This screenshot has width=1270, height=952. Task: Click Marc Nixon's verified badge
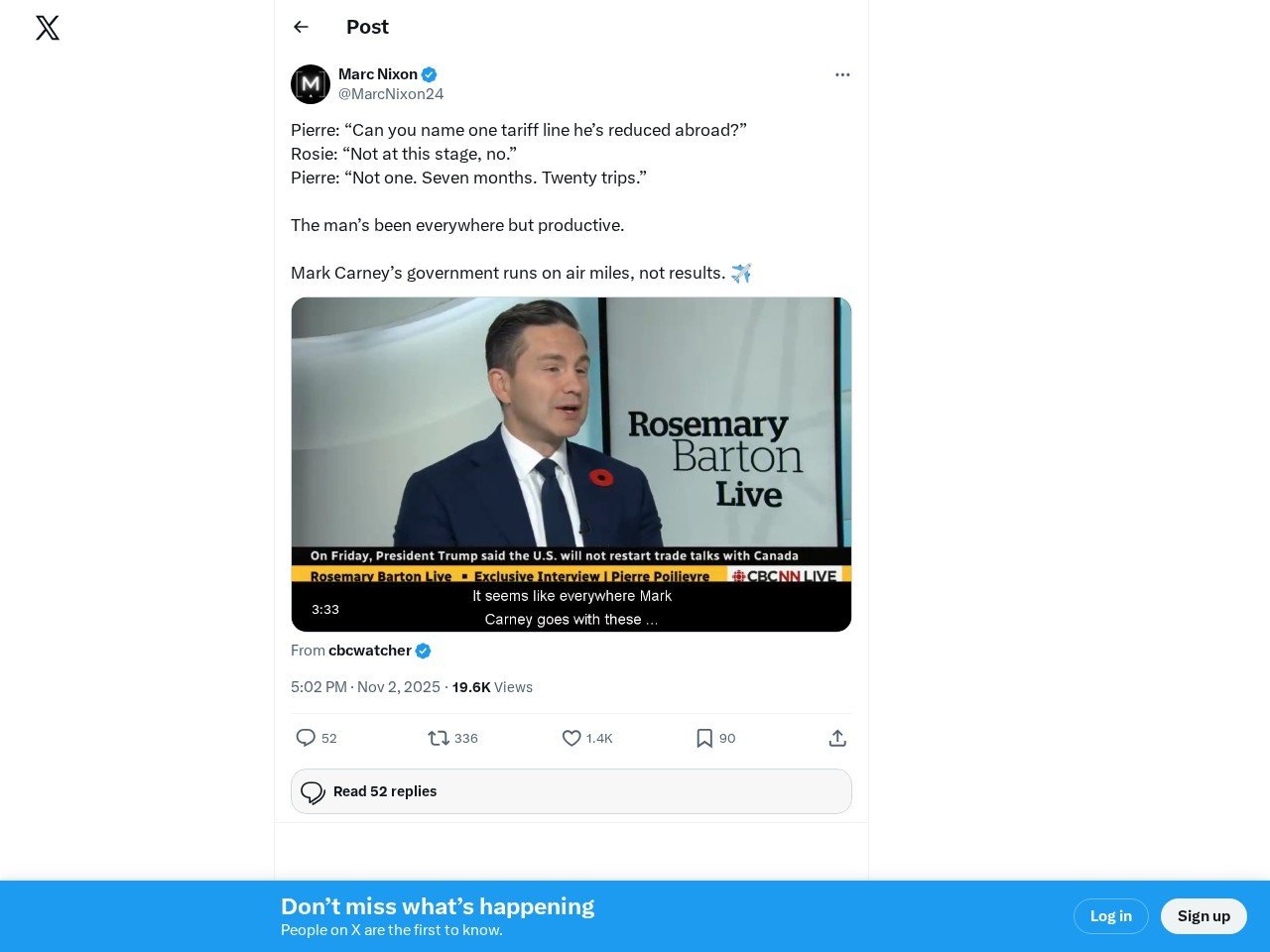coord(430,74)
